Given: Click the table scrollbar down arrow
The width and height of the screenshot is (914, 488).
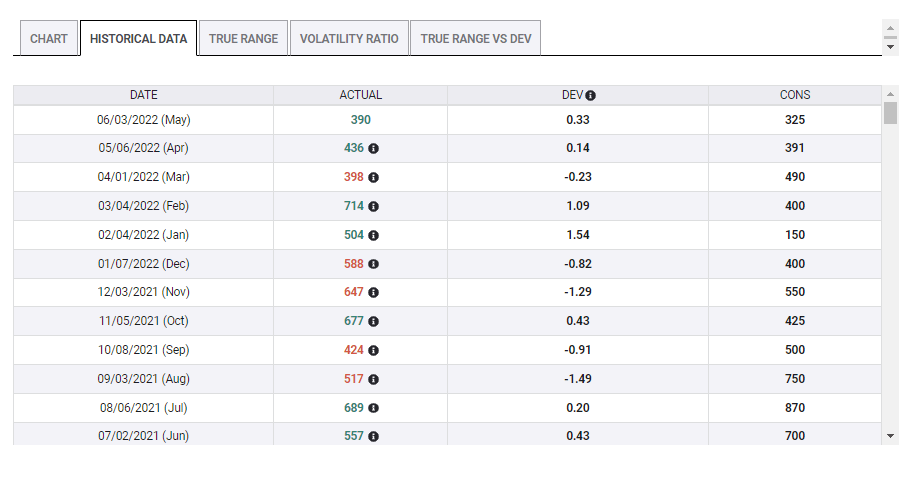Looking at the screenshot, I should [890, 436].
